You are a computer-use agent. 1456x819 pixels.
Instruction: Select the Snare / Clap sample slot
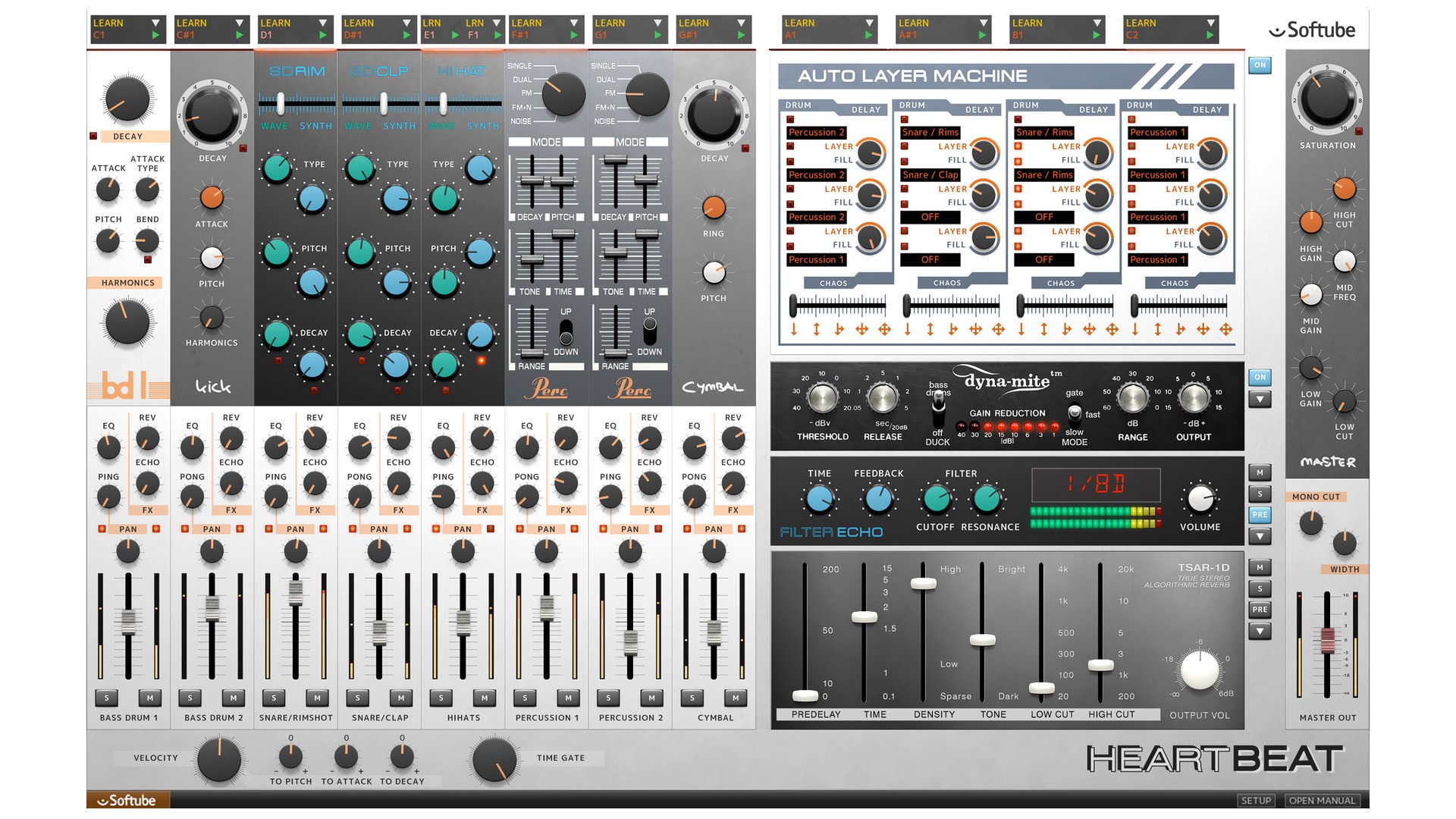pos(930,174)
